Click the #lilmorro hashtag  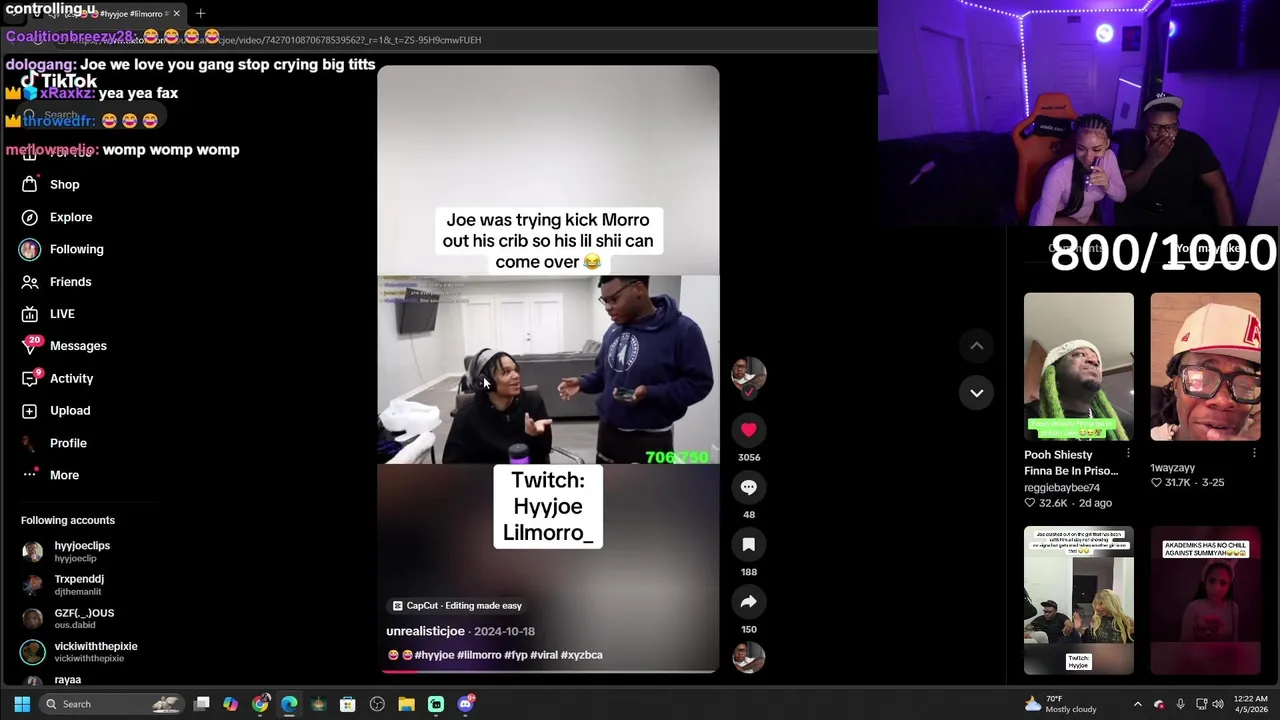(479, 655)
